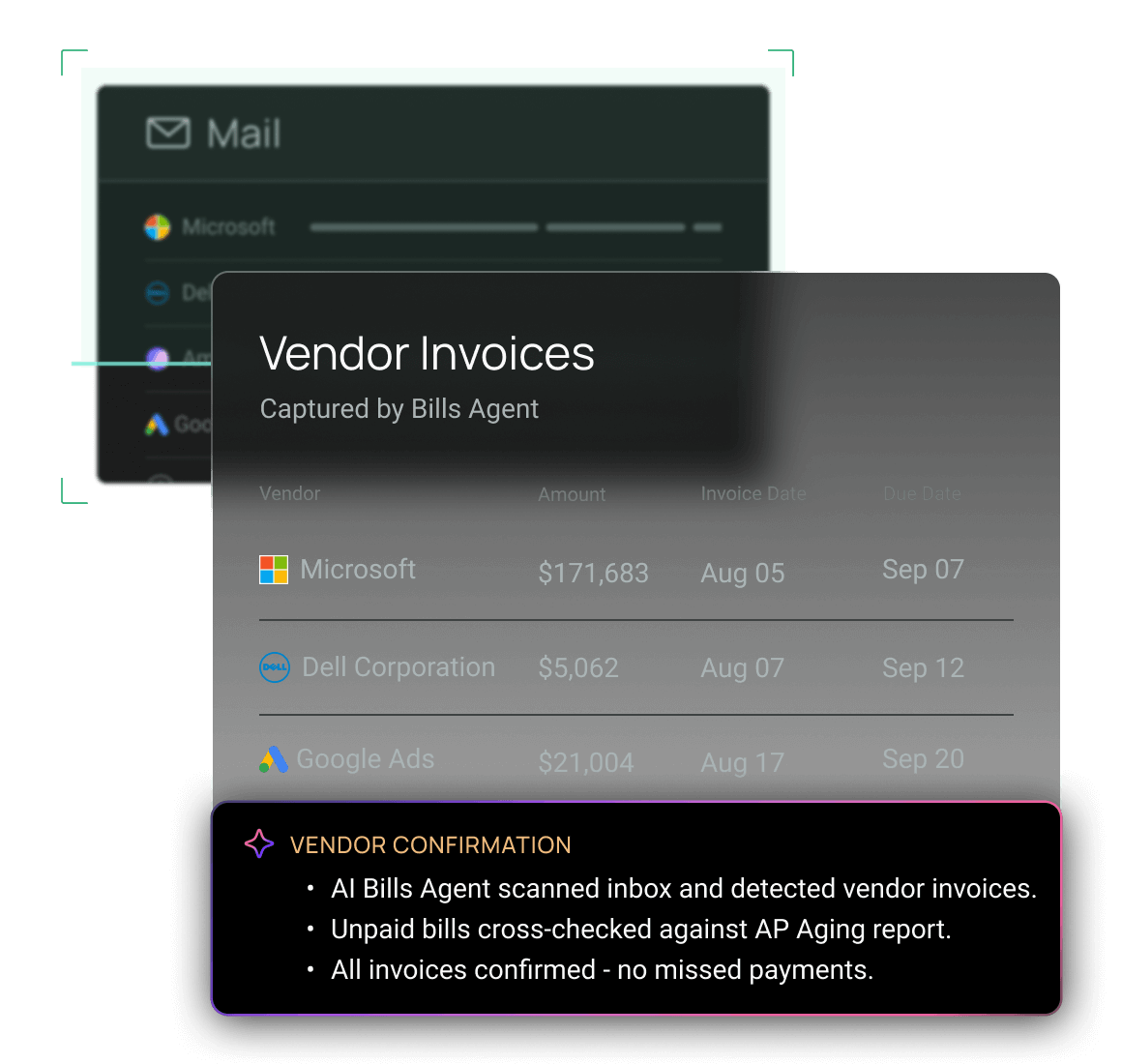Sort by the Due Date column header
1122x1064 pixels.
(x=922, y=493)
